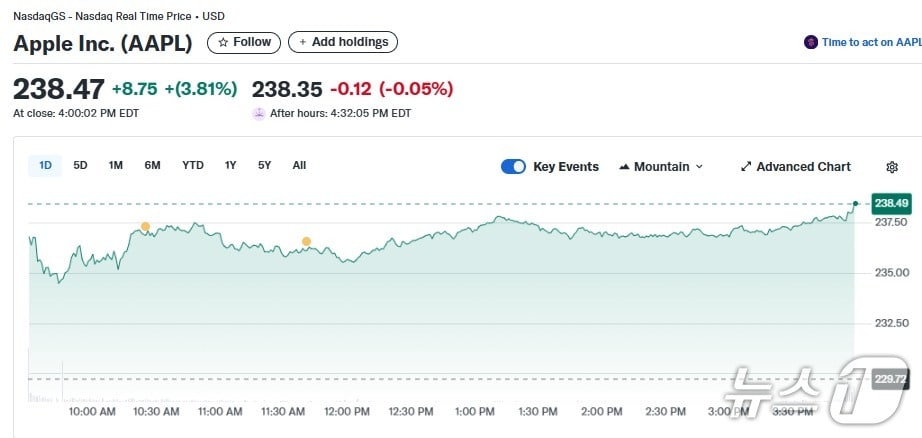Expand the Mountain chart type dropdown

click(699, 167)
